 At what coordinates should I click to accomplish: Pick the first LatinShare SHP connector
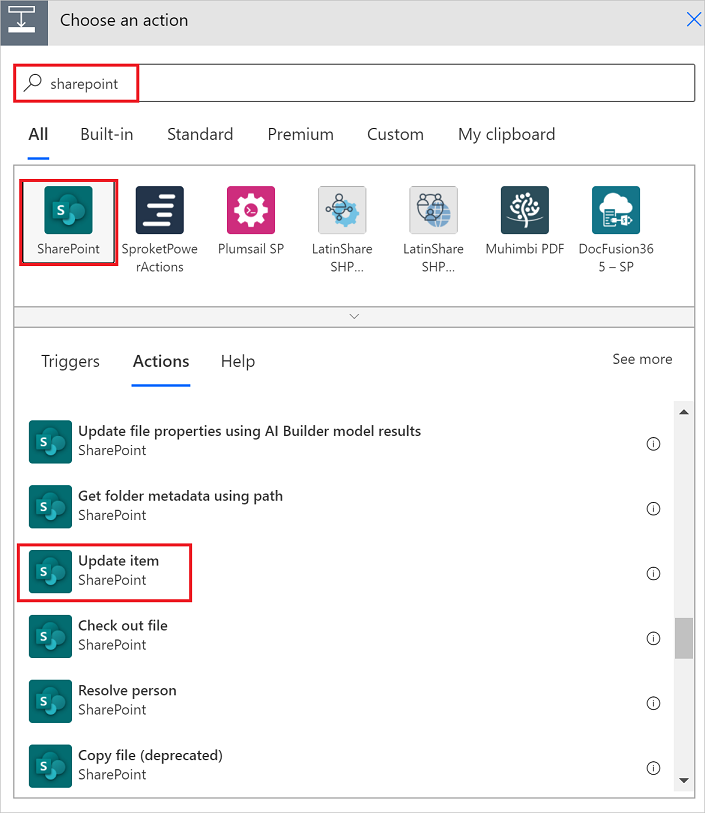click(342, 210)
